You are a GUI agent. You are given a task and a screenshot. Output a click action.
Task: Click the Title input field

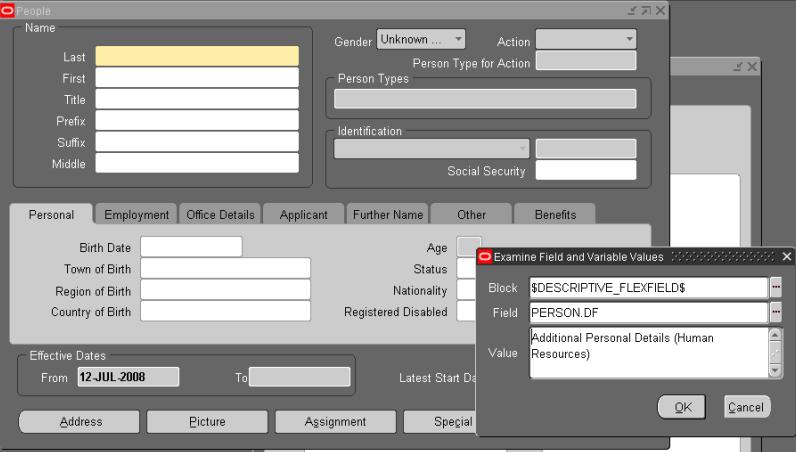click(197, 100)
